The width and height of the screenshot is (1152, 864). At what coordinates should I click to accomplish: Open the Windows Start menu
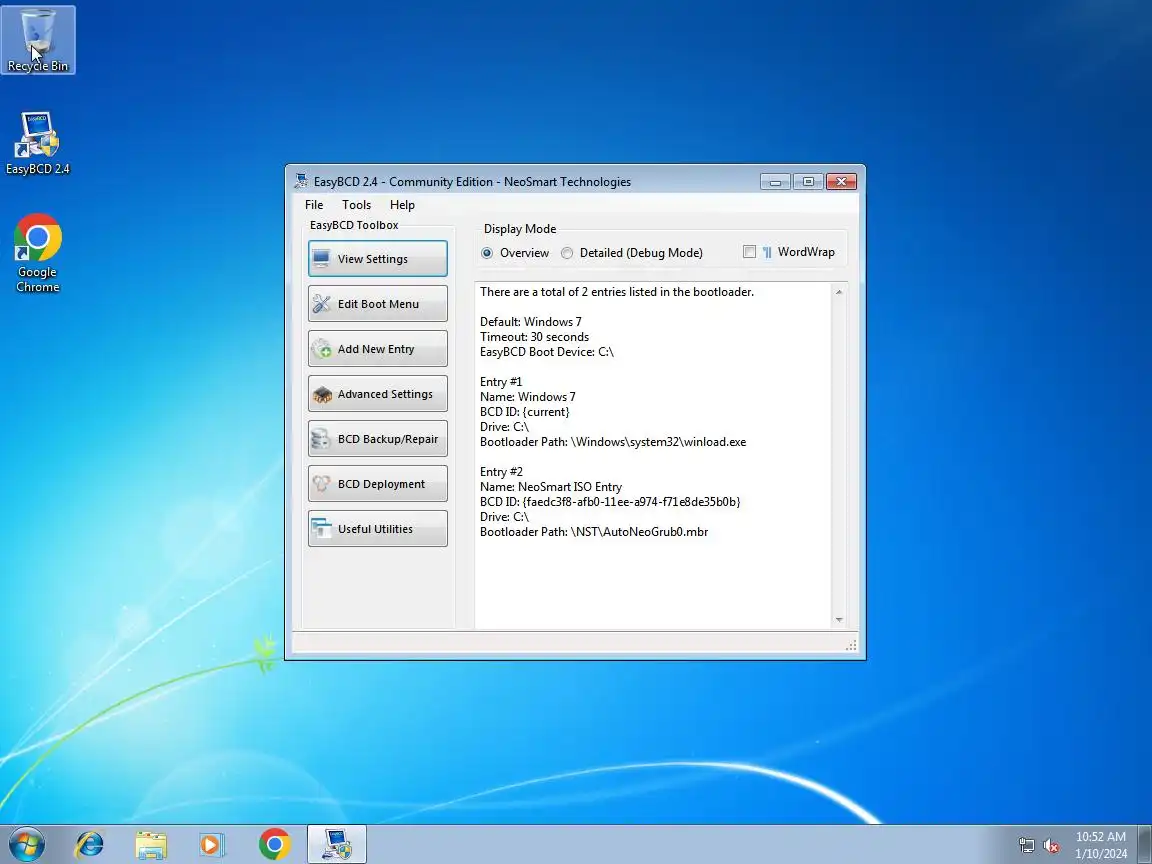pyautogui.click(x=27, y=845)
